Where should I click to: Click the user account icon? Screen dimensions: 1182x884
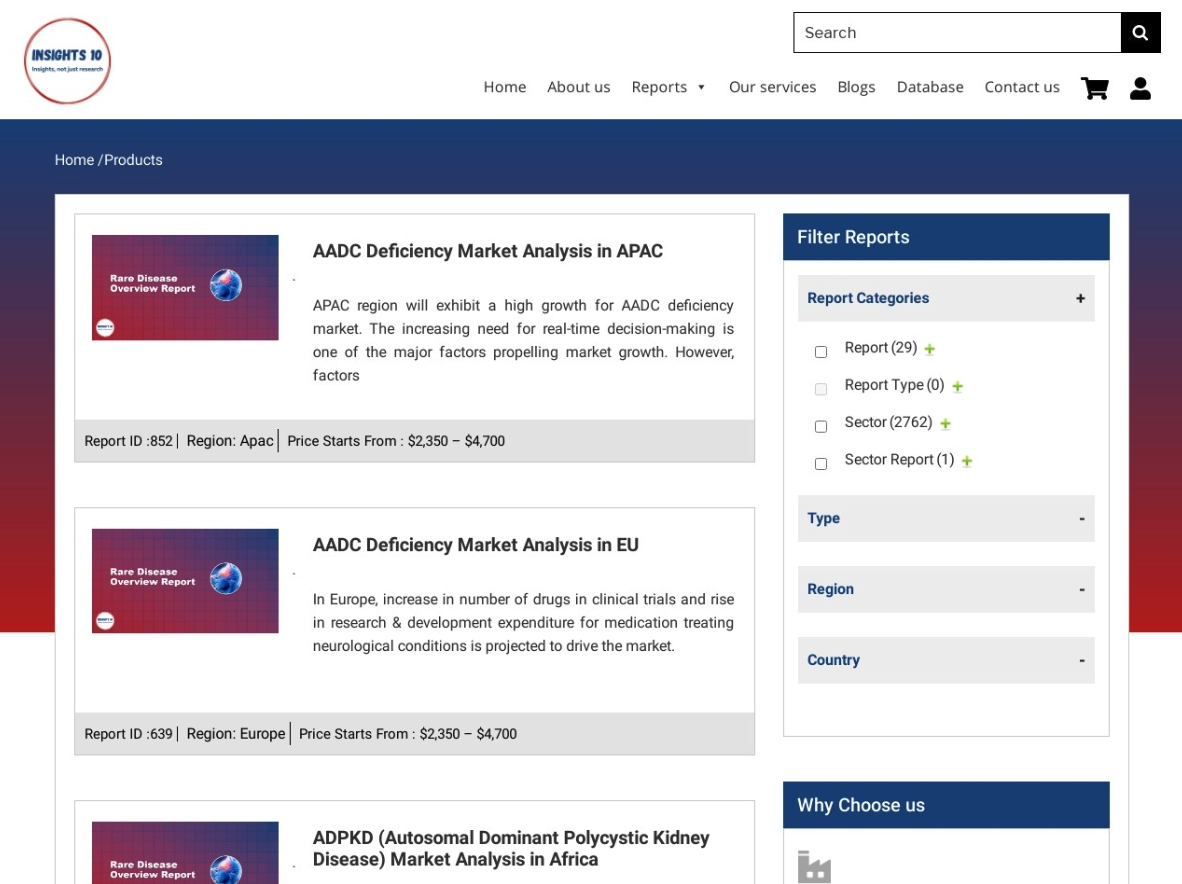[1139, 88]
